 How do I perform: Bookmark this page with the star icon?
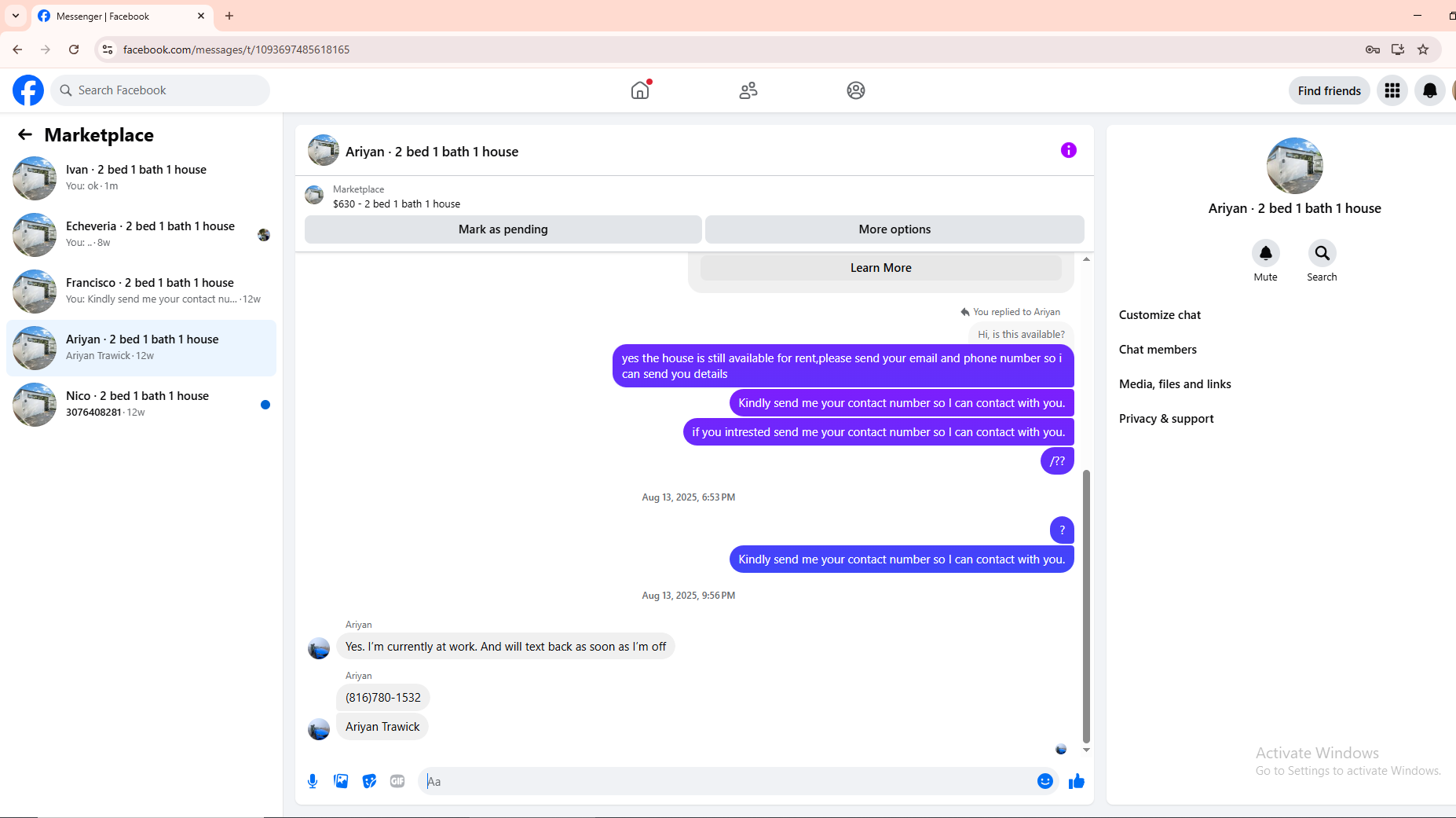click(x=1423, y=50)
